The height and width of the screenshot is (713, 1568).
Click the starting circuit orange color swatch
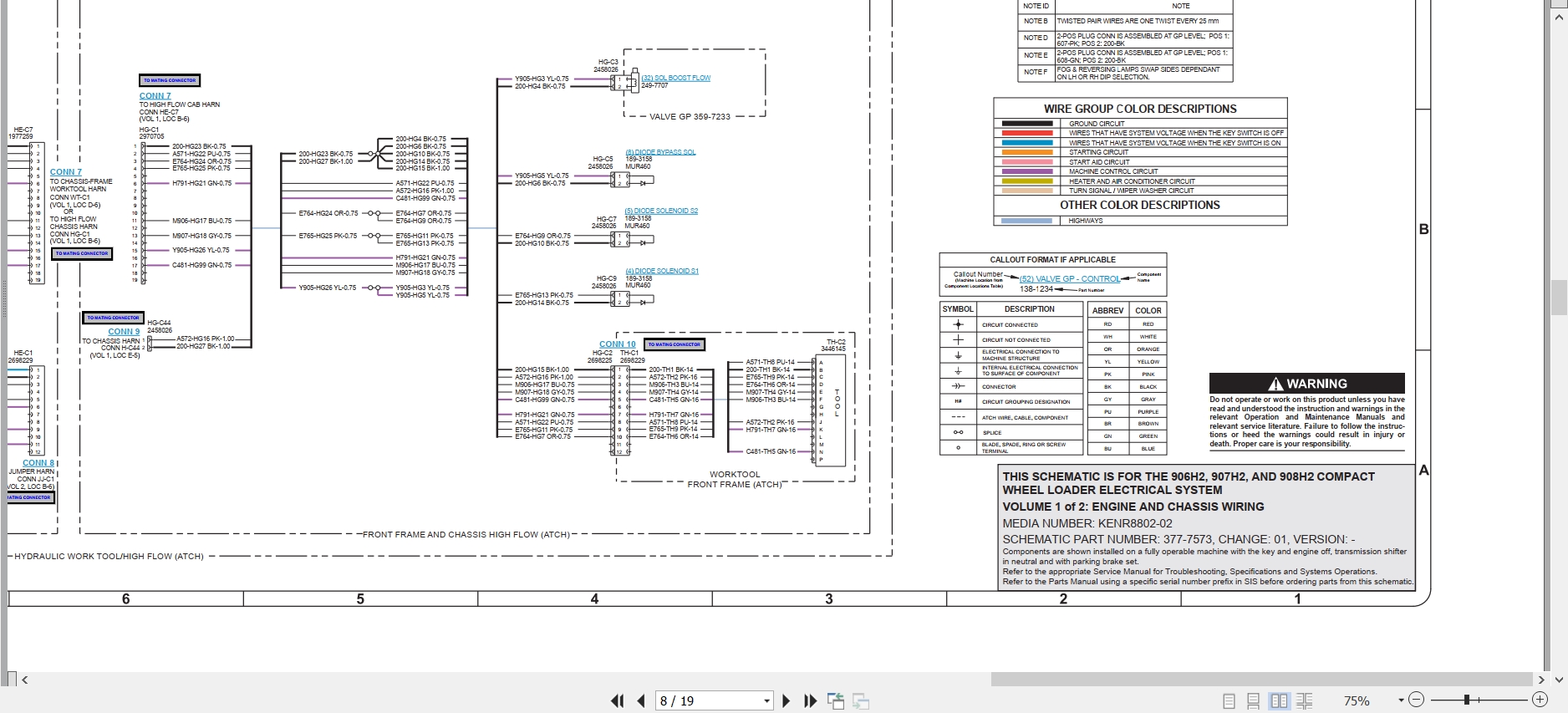pos(1027,152)
